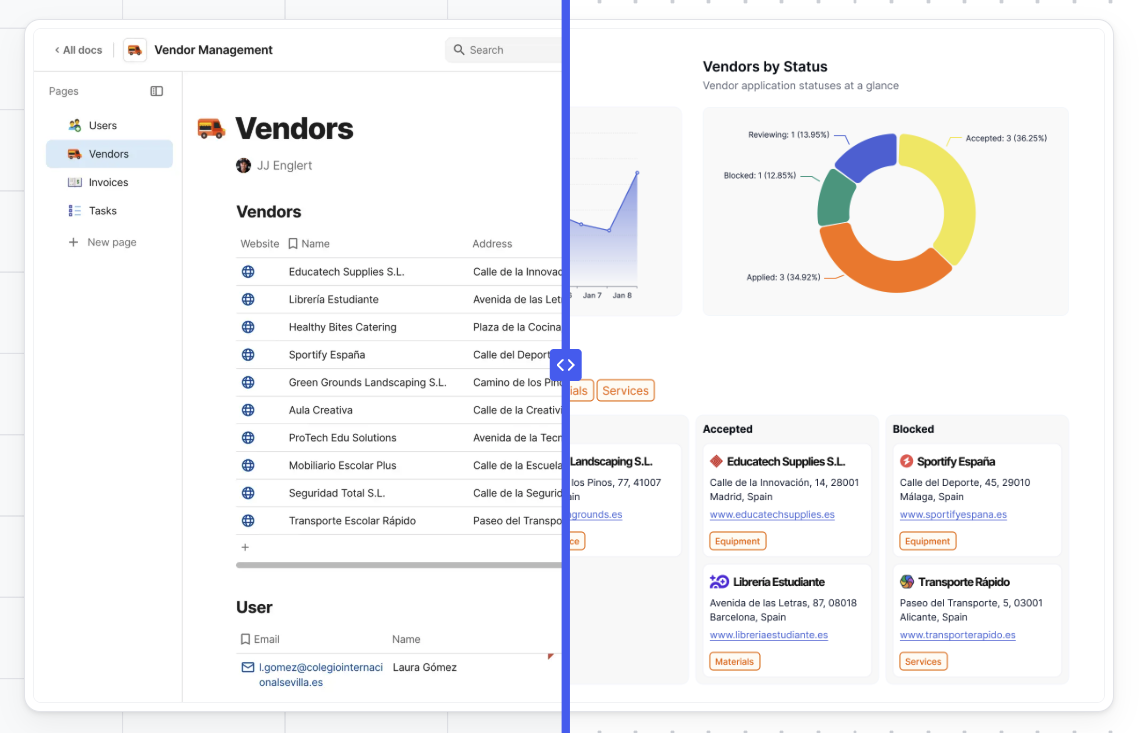This screenshot has height=733, width=1139.
Task: Go back to All docs
Action: click(78, 50)
